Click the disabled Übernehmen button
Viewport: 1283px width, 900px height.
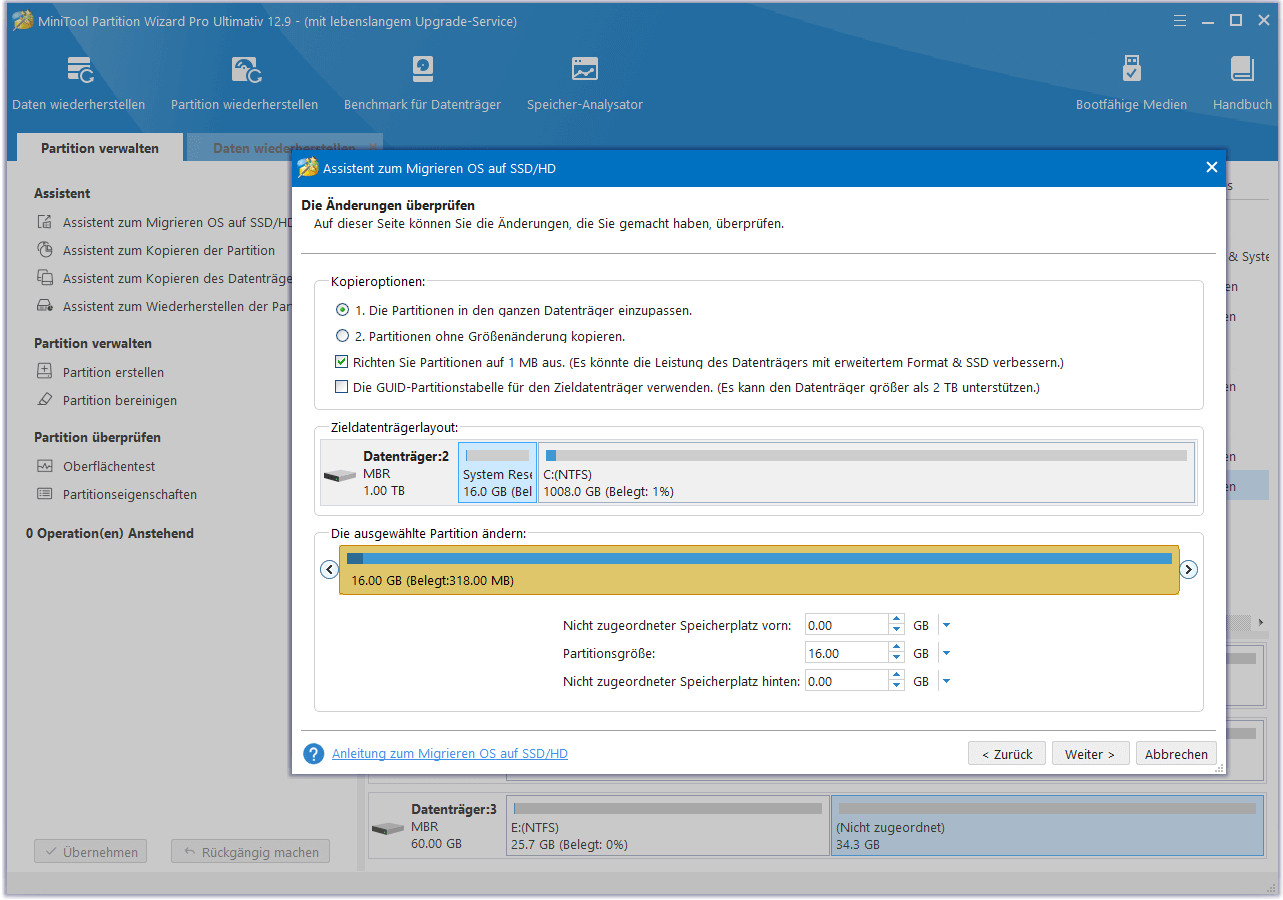point(91,852)
